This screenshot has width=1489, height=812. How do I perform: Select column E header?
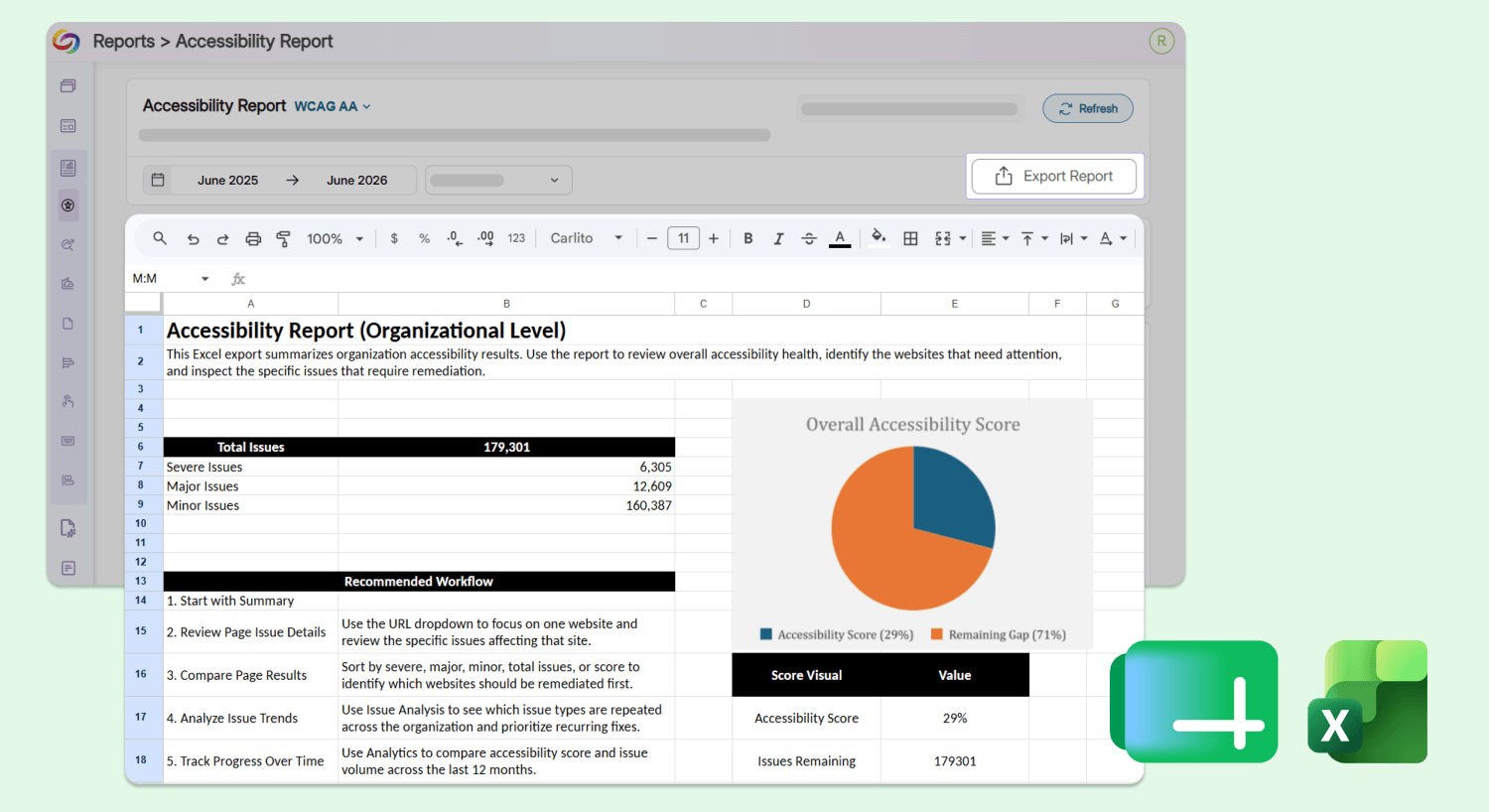955,304
